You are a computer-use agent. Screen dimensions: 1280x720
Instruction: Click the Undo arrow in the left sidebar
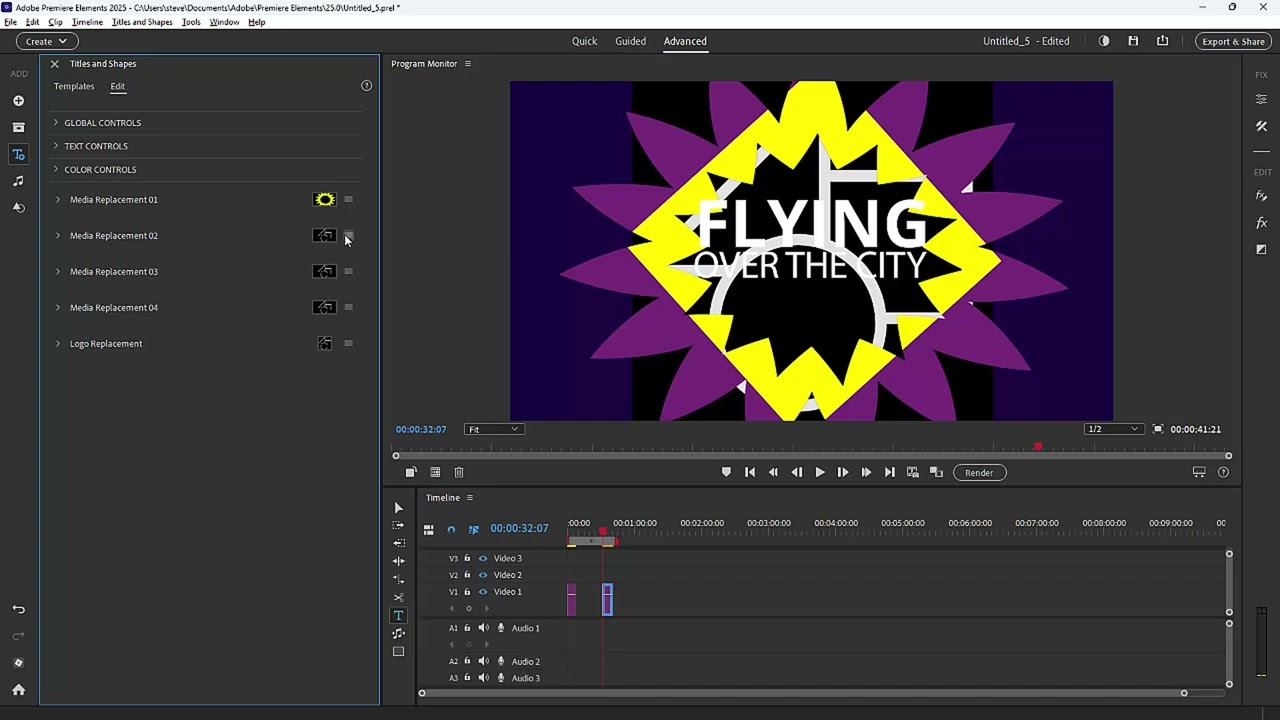(18, 610)
